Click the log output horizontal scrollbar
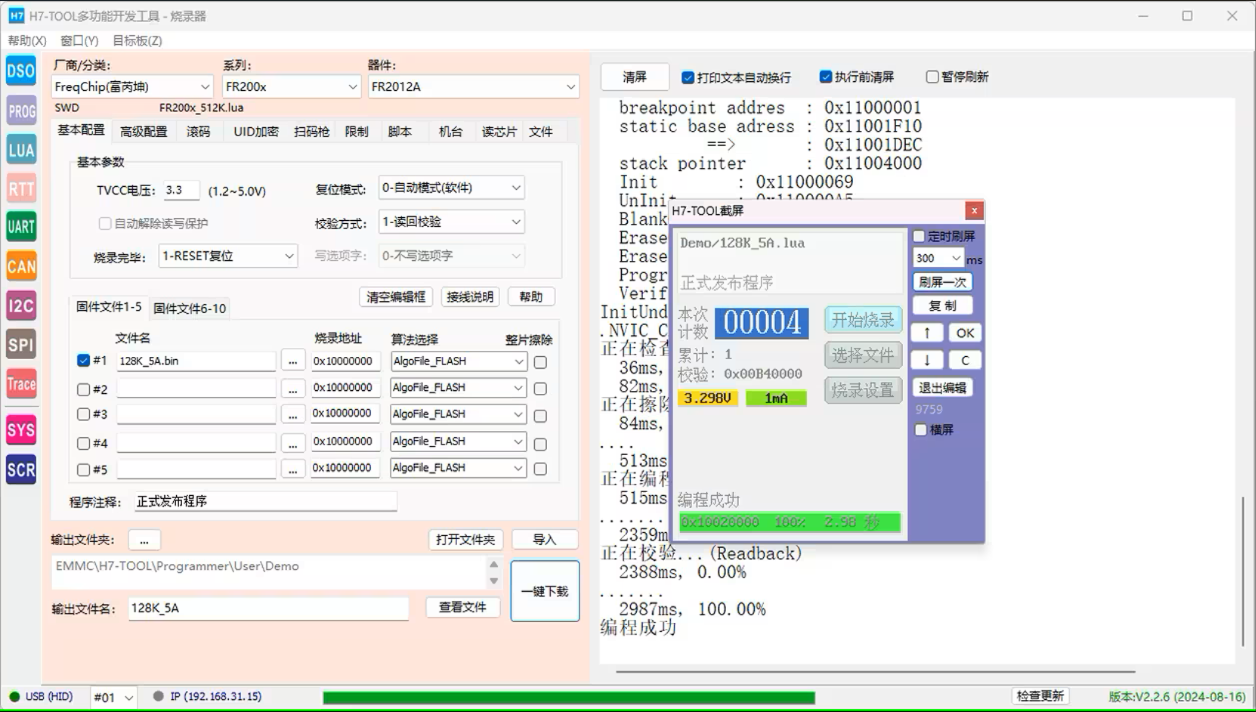This screenshot has height=712, width=1256. click(x=876, y=672)
